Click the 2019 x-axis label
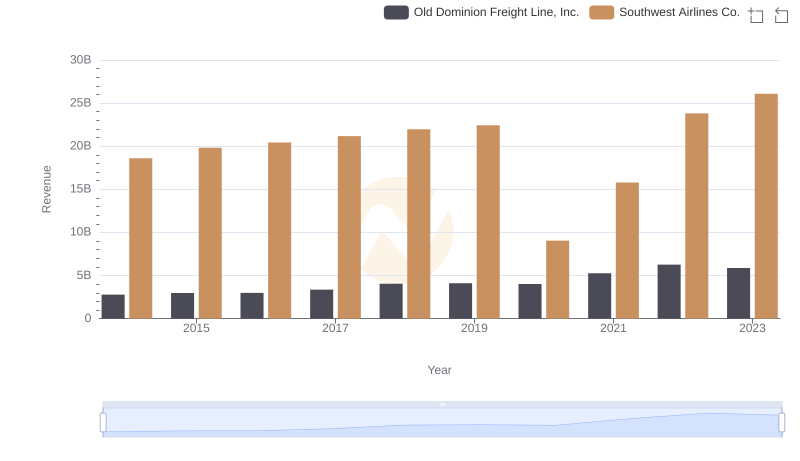800x461 pixels. (x=474, y=328)
